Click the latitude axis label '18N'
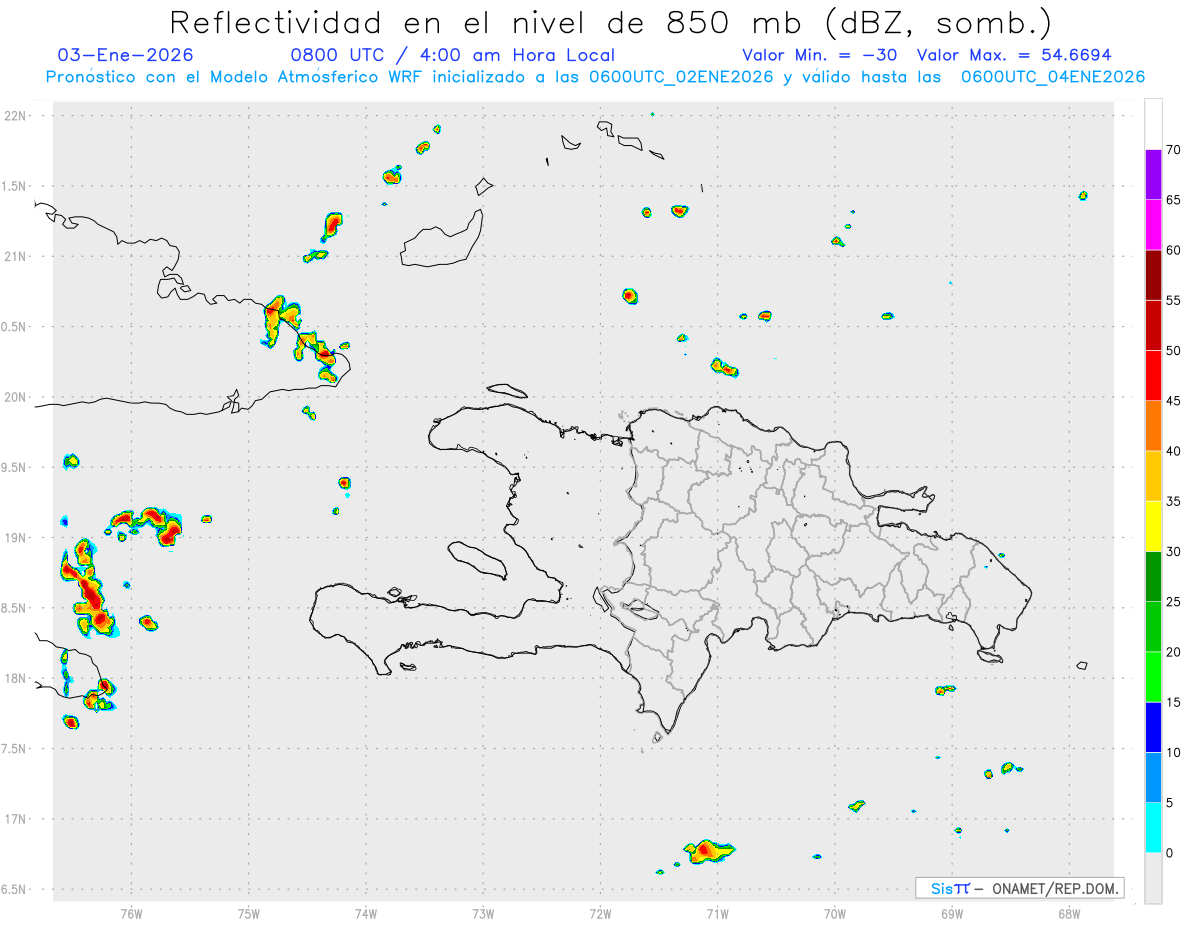 (x=16, y=679)
